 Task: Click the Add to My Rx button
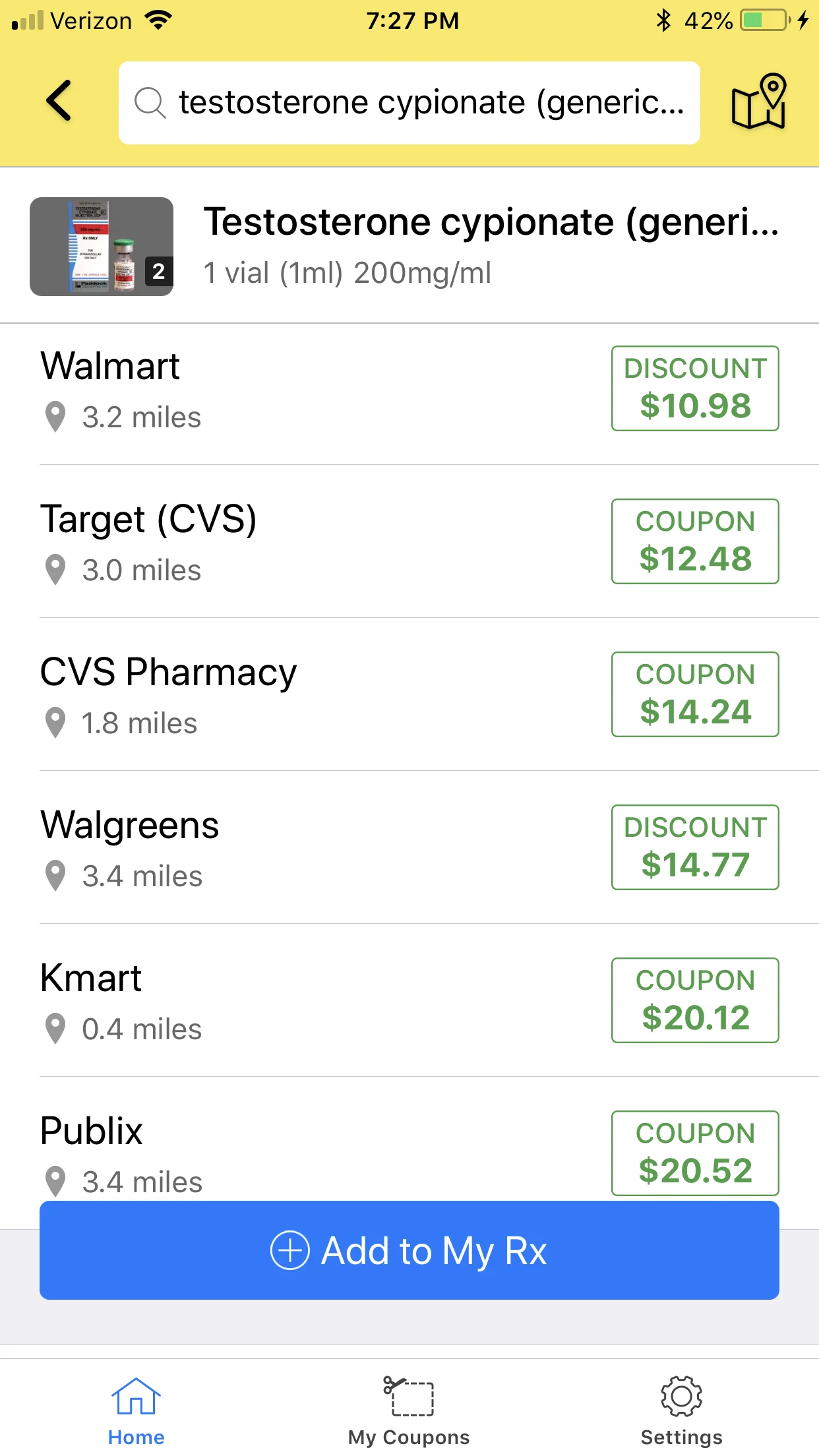[x=409, y=1250]
